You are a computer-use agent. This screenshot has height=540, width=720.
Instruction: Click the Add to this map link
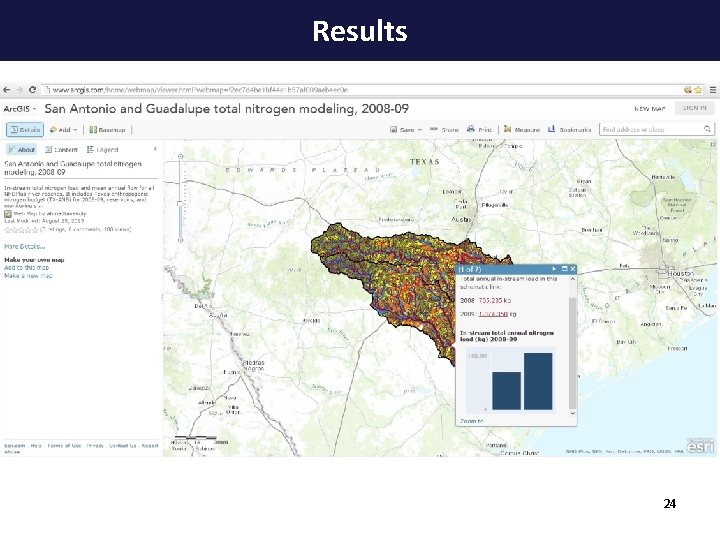click(26, 268)
